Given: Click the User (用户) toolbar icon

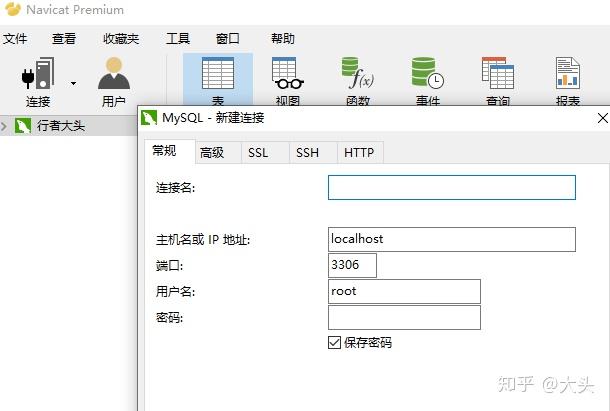Looking at the screenshot, I should click(x=114, y=73).
